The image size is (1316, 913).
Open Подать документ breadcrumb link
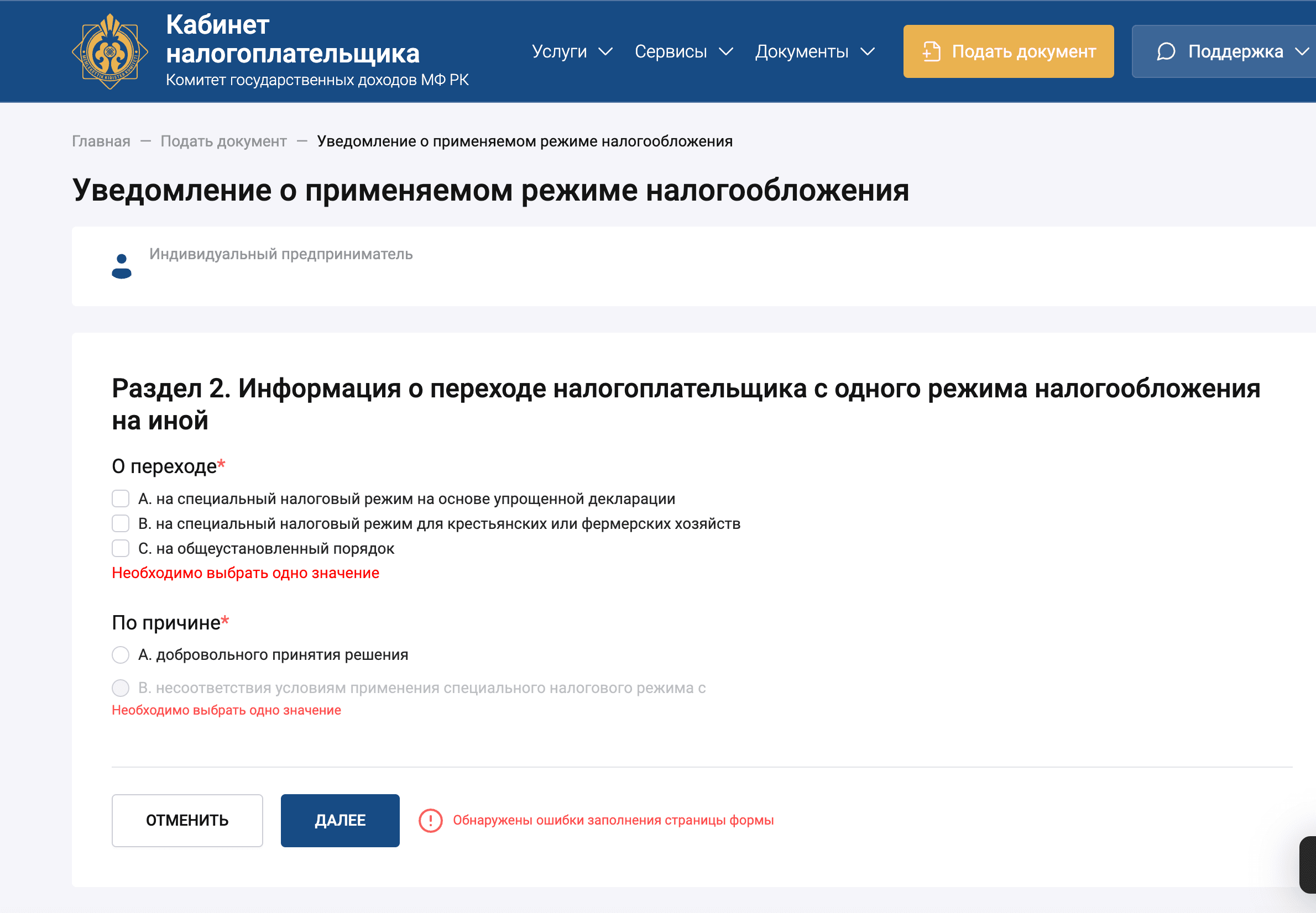pos(223,141)
